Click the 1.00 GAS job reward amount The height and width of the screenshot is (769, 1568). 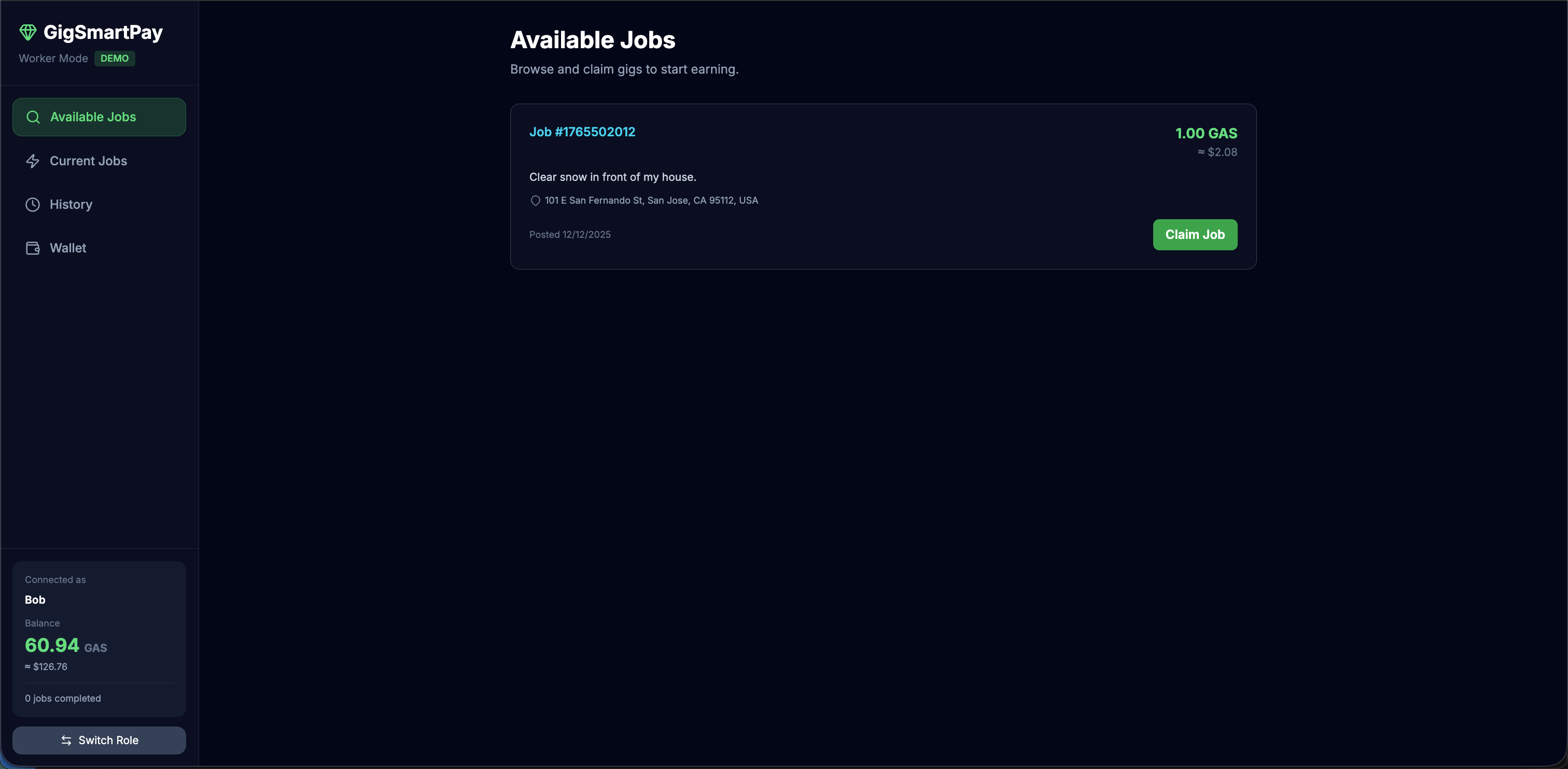[x=1205, y=133]
